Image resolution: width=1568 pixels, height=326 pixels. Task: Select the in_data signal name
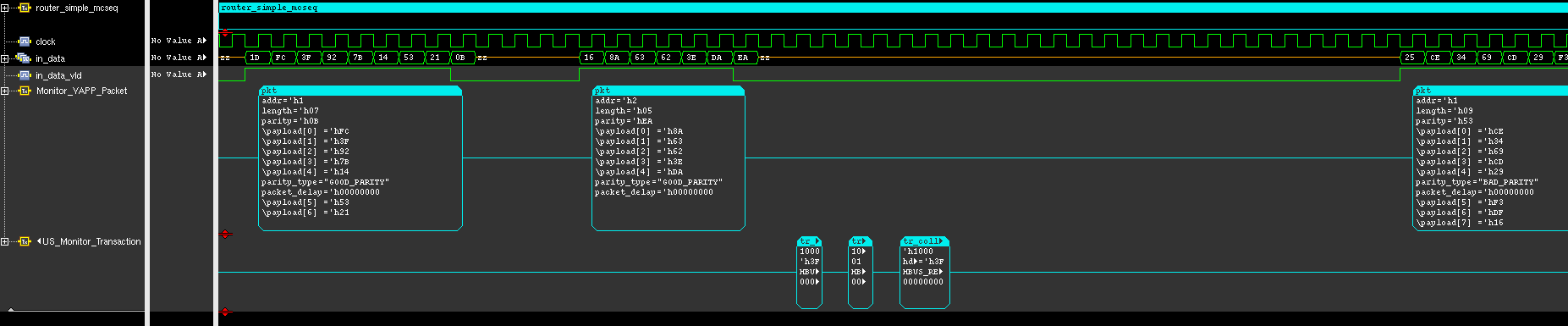point(50,58)
